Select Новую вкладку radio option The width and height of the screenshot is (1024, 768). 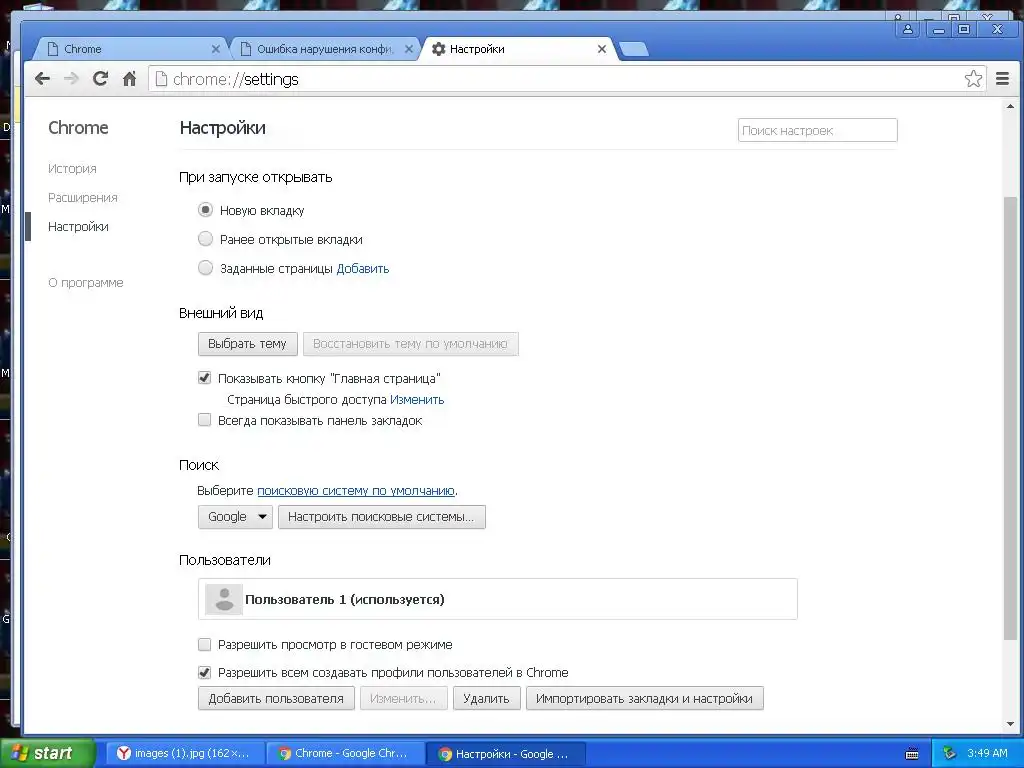point(205,210)
